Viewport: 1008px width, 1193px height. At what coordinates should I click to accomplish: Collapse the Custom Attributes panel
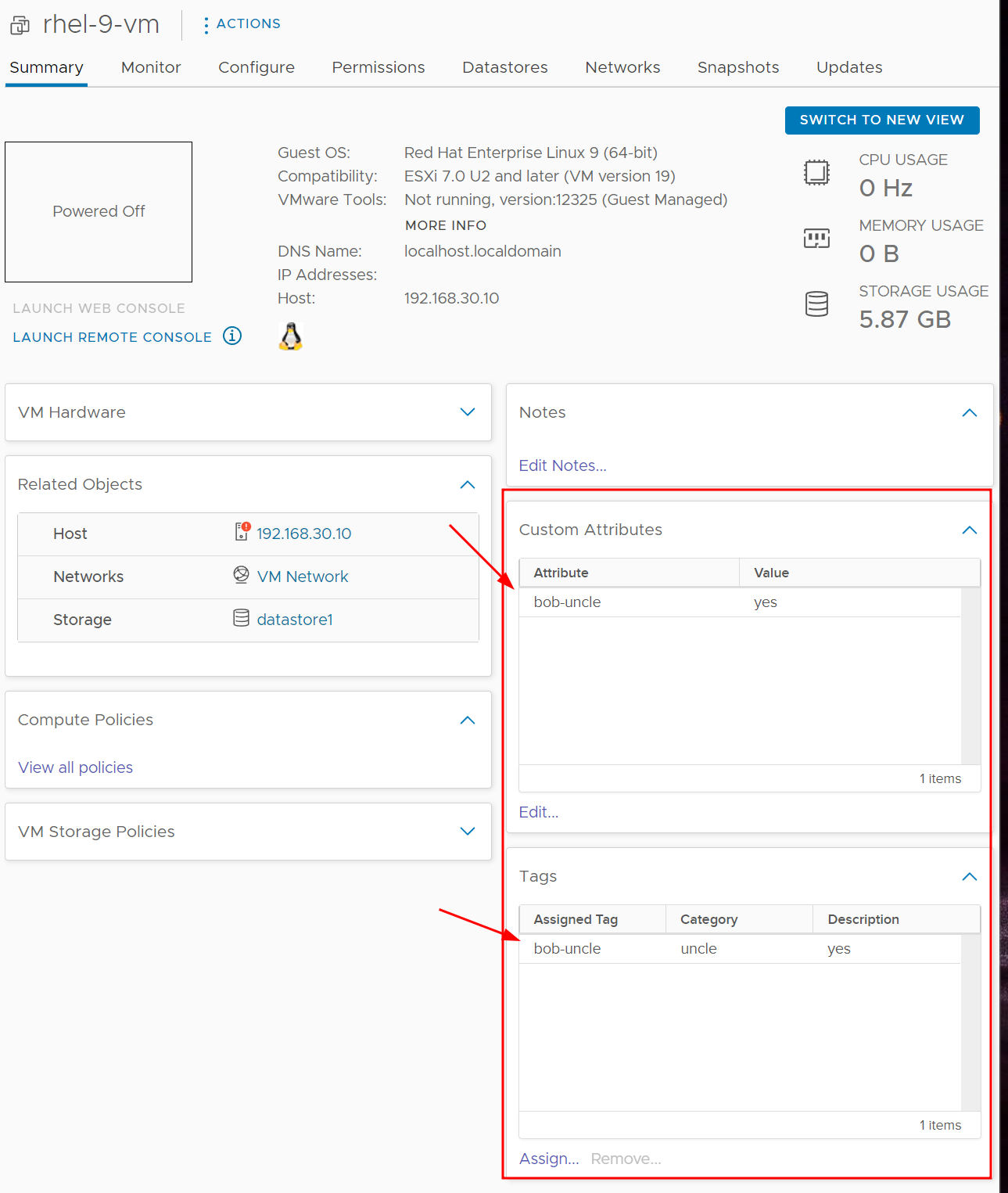click(970, 530)
